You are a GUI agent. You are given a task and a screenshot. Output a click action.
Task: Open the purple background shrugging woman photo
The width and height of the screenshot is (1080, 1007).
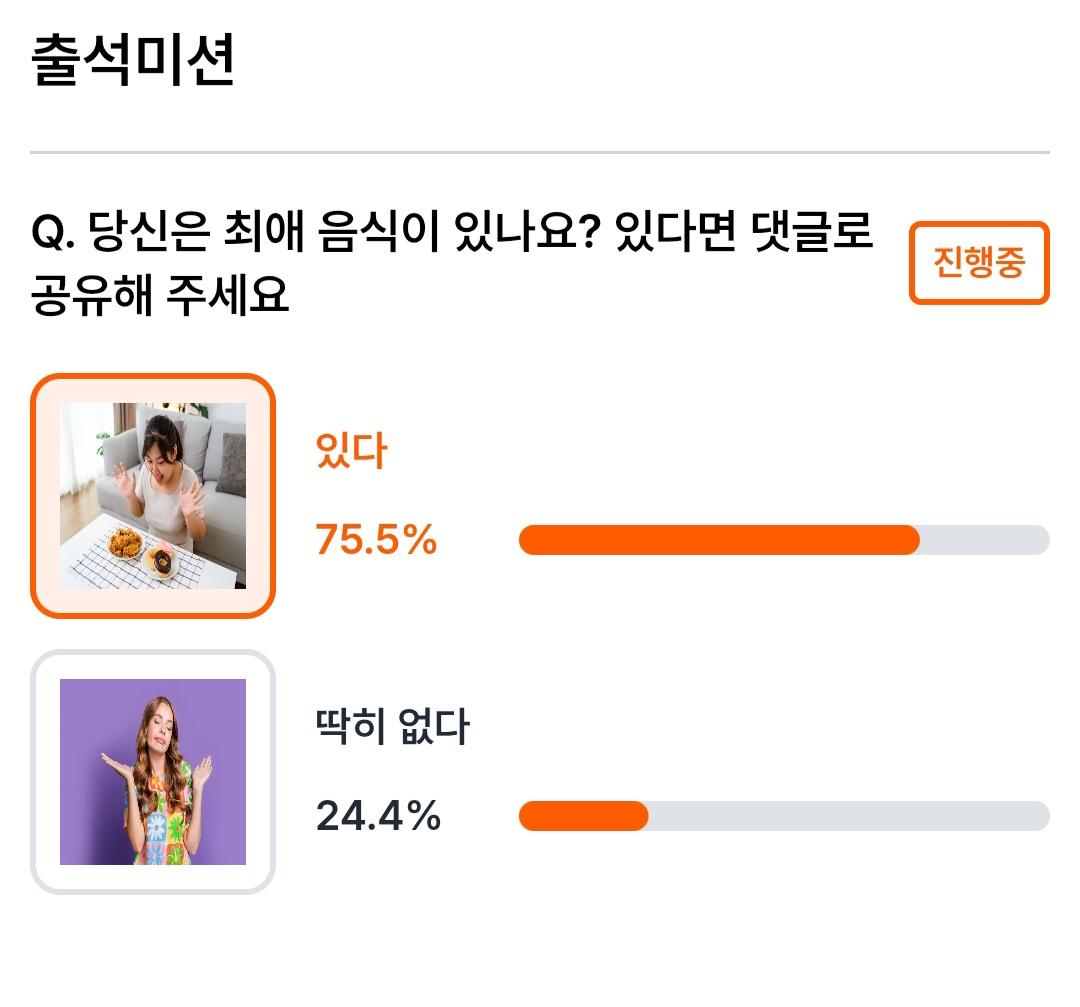[x=153, y=771]
